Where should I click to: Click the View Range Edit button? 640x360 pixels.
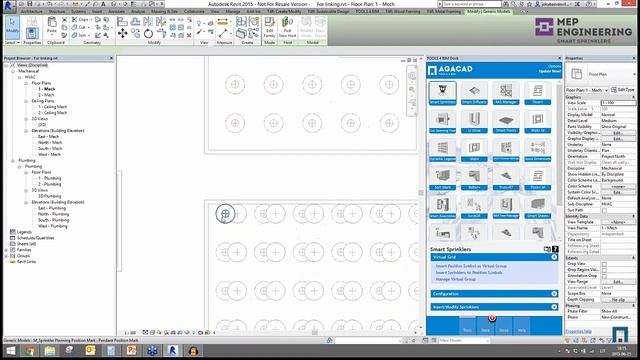coord(618,282)
